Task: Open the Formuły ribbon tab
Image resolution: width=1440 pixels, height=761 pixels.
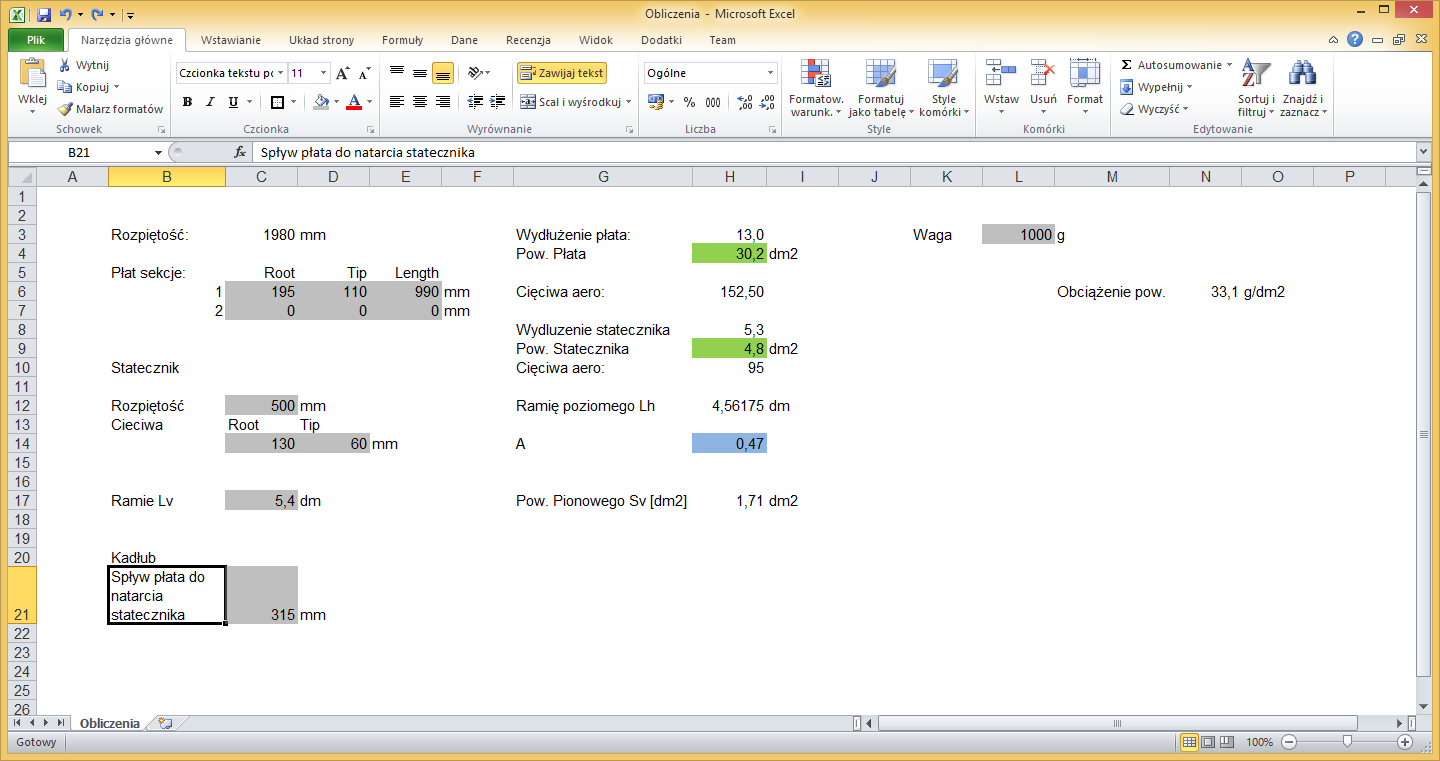Action: tap(402, 40)
